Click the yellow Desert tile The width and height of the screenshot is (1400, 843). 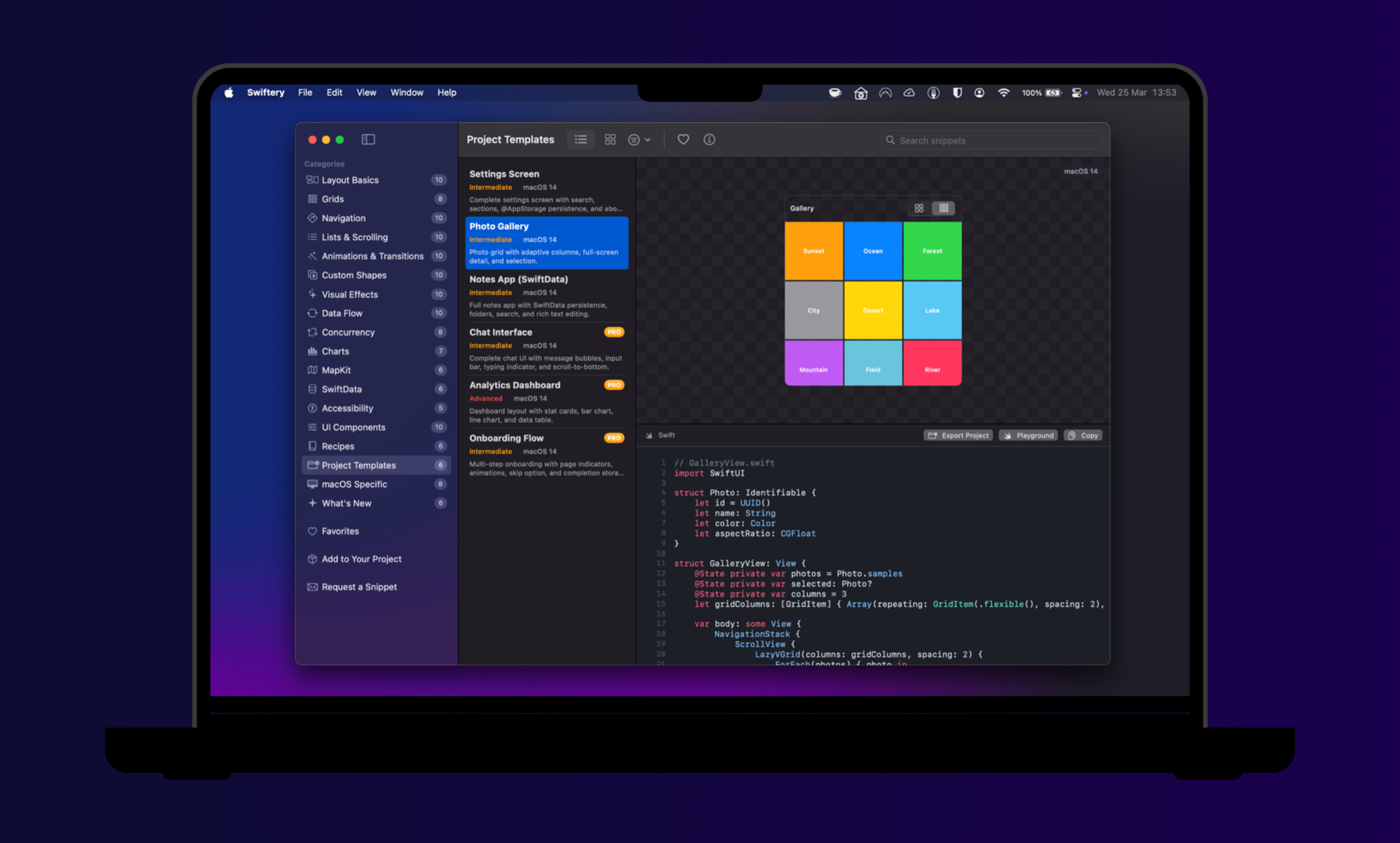click(873, 310)
